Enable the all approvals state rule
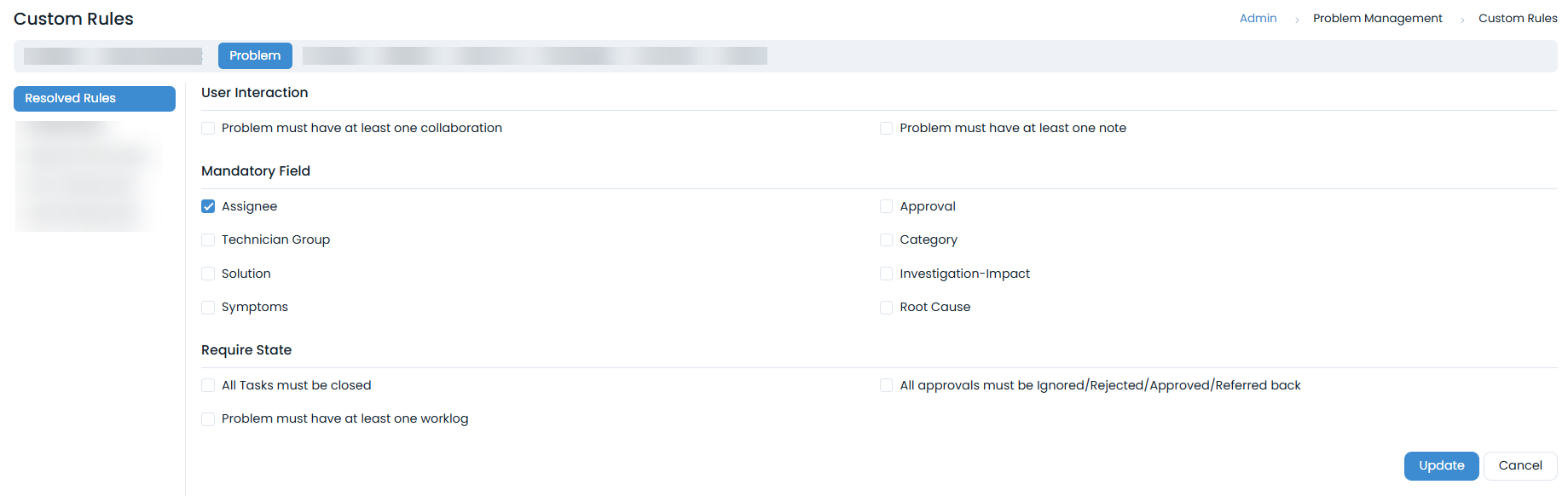The height and width of the screenshot is (496, 1568). [x=886, y=385]
